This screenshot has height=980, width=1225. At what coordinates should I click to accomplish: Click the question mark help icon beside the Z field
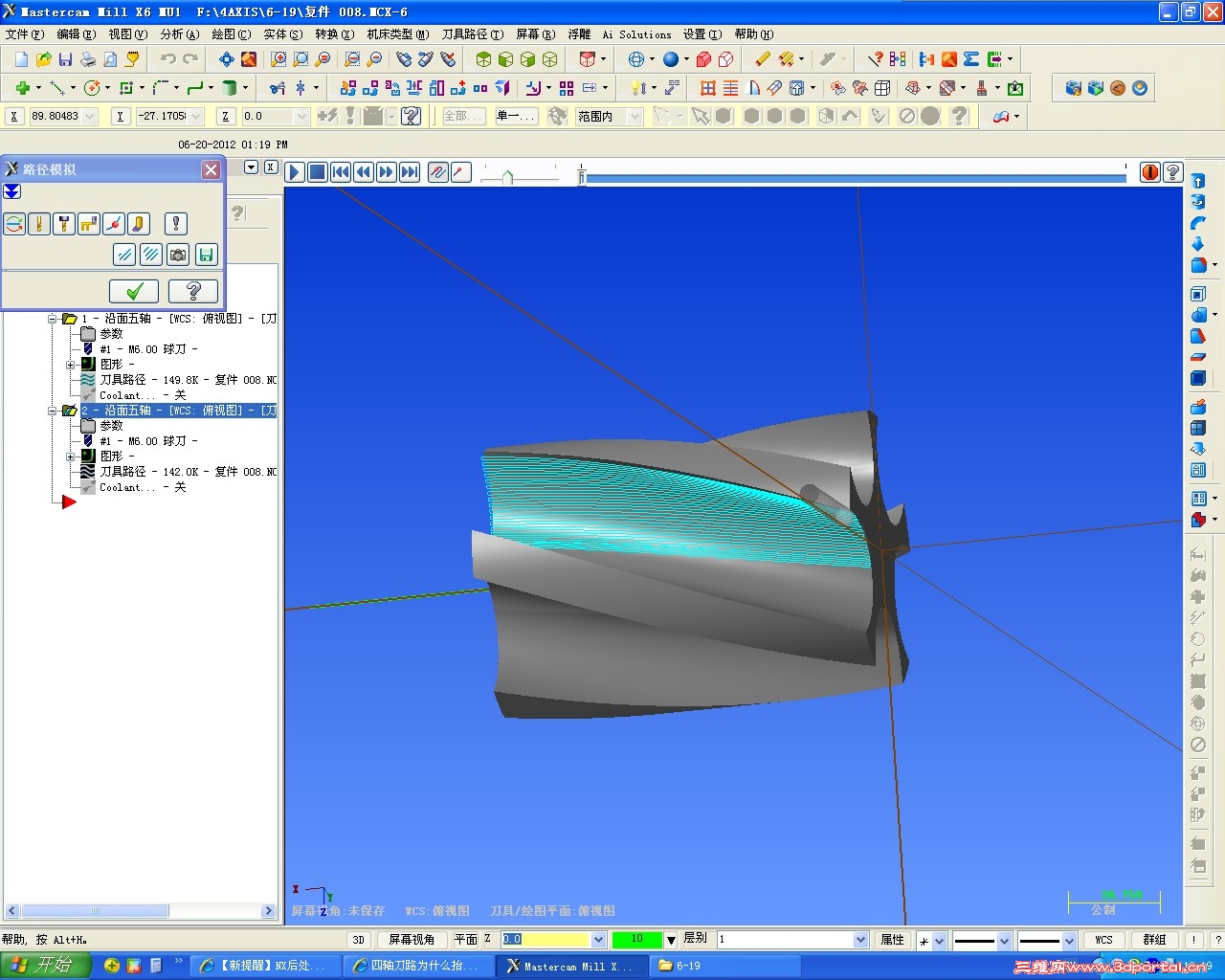coord(412,116)
